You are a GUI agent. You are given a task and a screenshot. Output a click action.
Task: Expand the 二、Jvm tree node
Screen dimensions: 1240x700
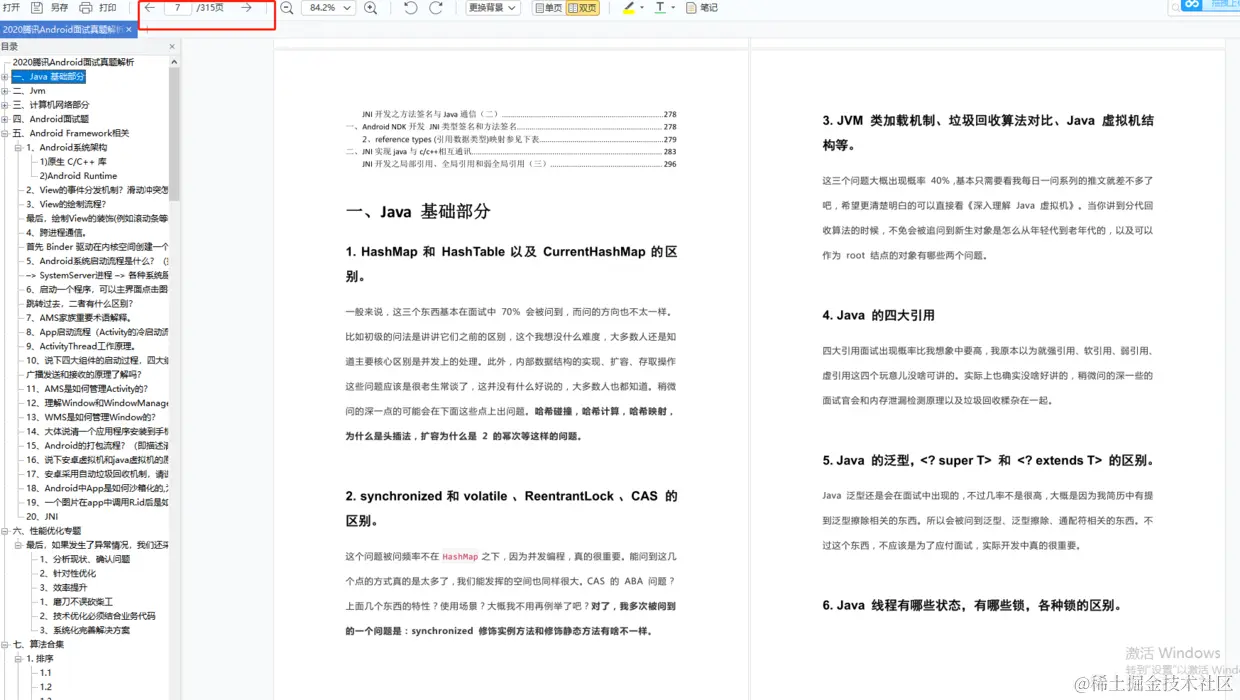5,91
